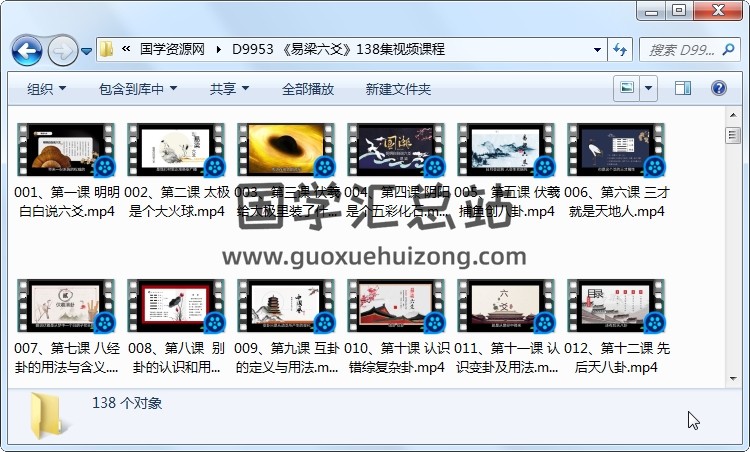Open the 共享 menu
Viewport: 750px width, 452px height.
click(x=229, y=89)
